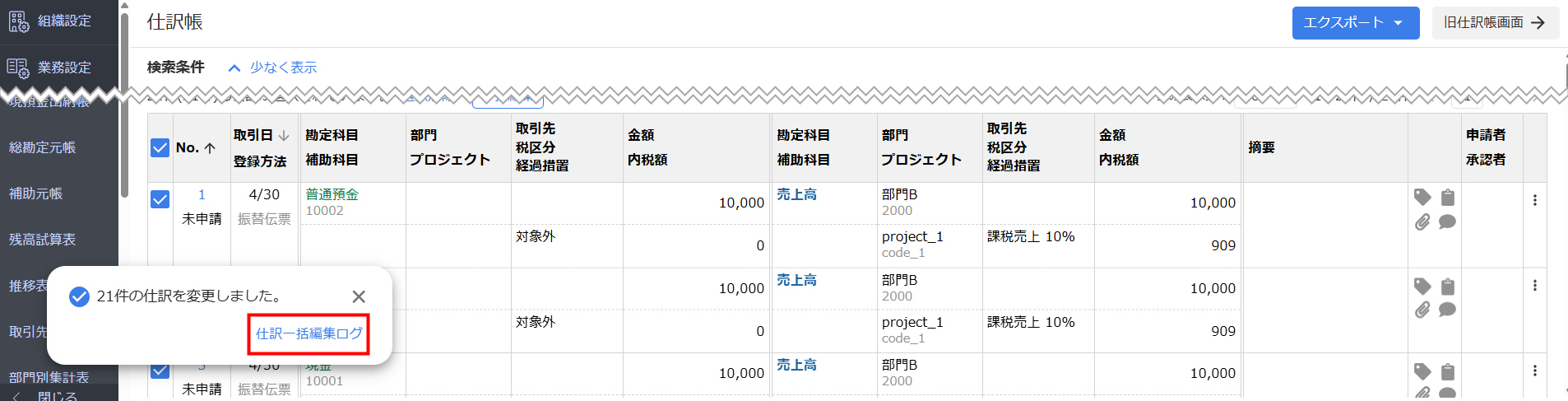The height and width of the screenshot is (401, 1568).
Task: Click the 仕訳一括編集ログ link
Action: click(308, 333)
